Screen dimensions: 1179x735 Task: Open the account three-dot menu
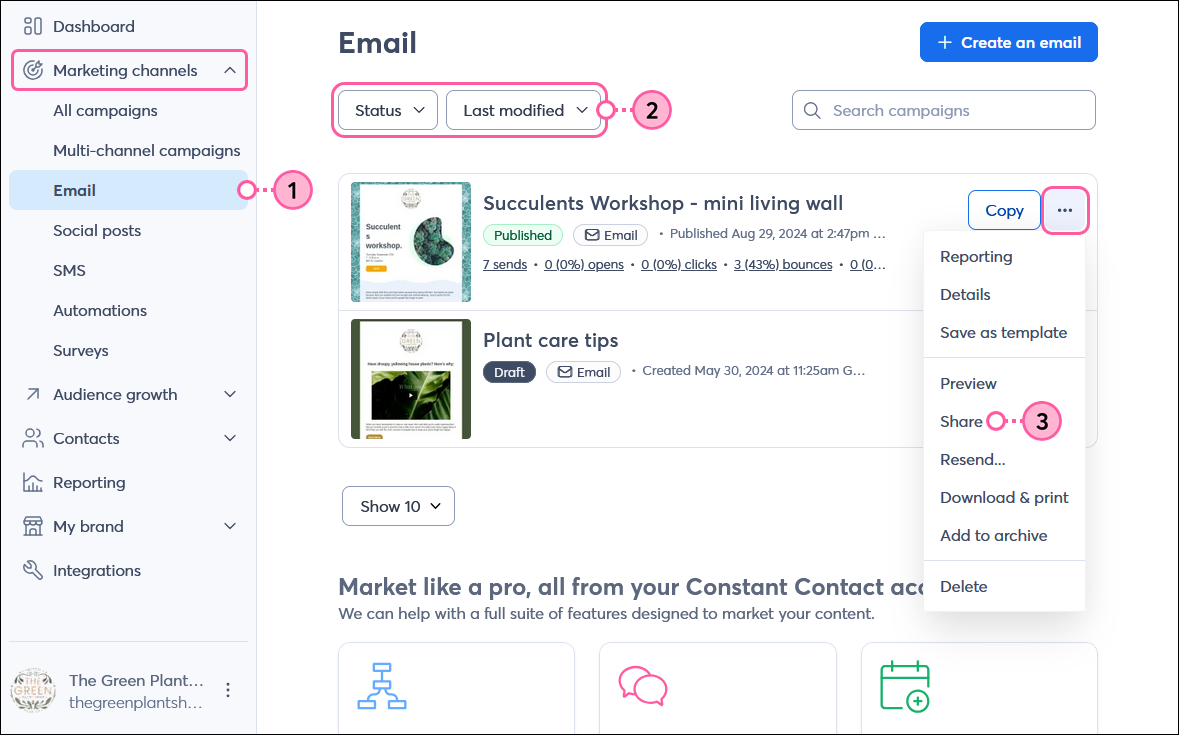(x=228, y=690)
